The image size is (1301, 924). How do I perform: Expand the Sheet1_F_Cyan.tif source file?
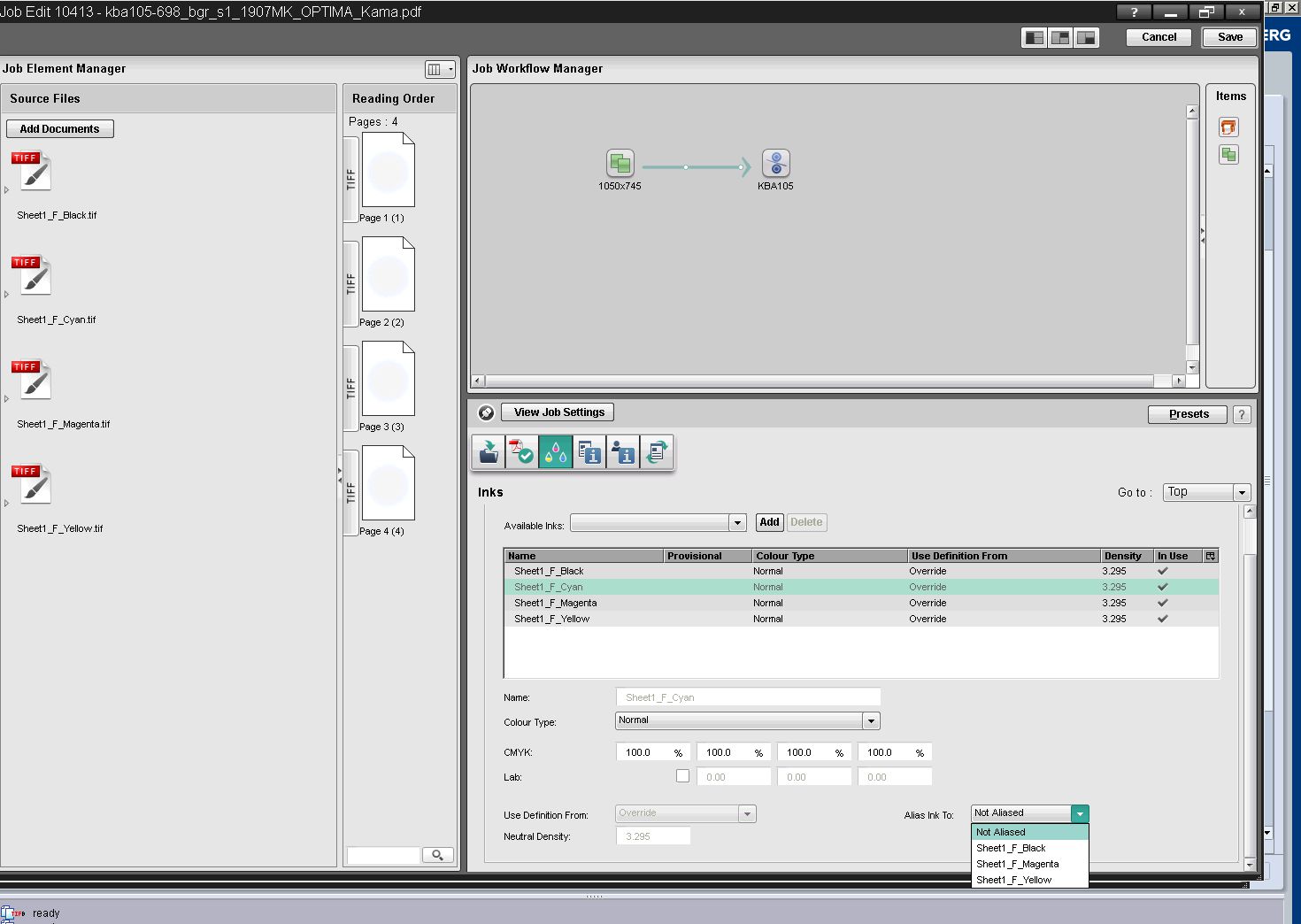click(x=6, y=294)
